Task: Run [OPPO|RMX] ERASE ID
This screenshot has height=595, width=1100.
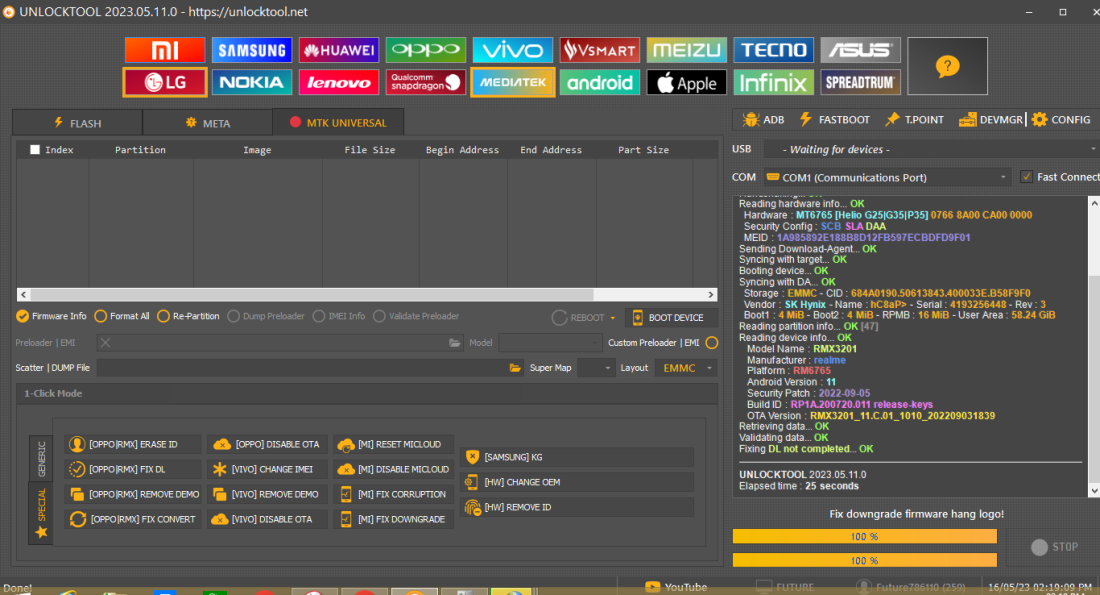Action: click(x=133, y=444)
